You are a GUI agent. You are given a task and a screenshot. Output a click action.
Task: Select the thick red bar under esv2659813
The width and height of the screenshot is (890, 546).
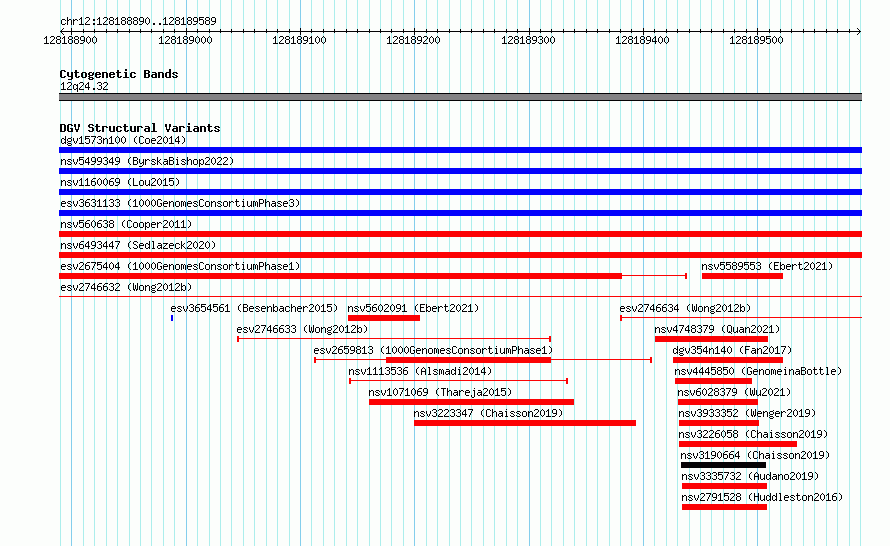coord(468,360)
